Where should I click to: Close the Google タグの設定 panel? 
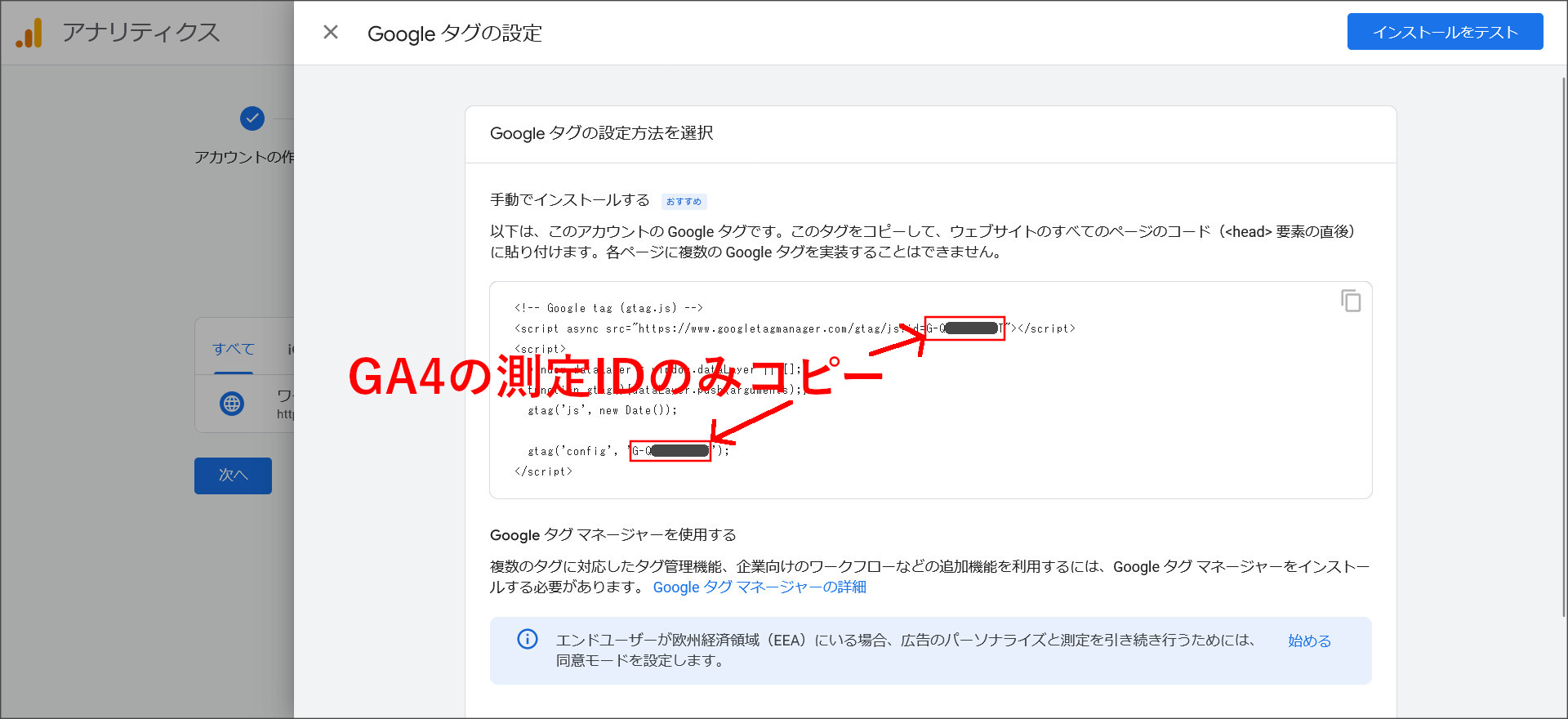331,32
